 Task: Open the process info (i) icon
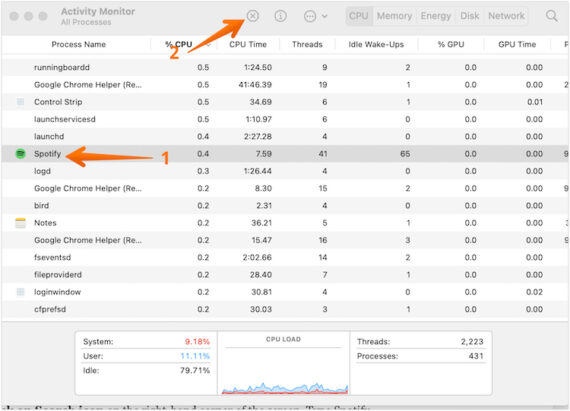(280, 16)
